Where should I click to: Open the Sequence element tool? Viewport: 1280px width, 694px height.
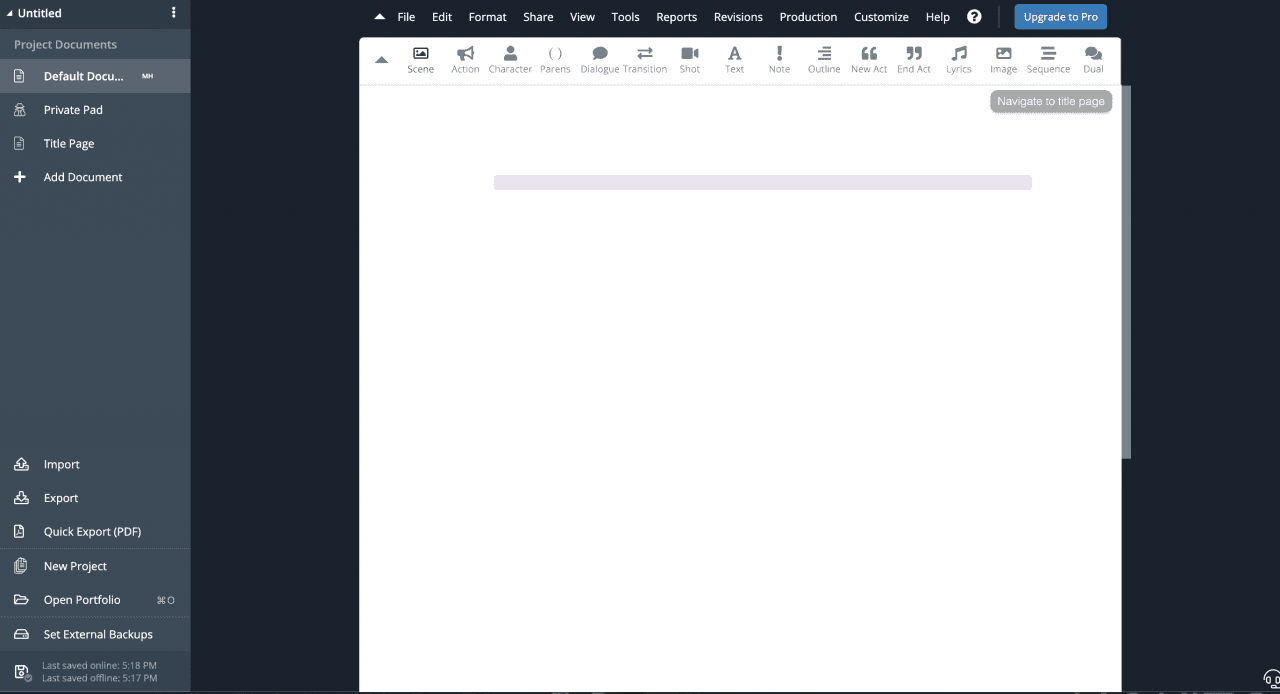point(1047,58)
